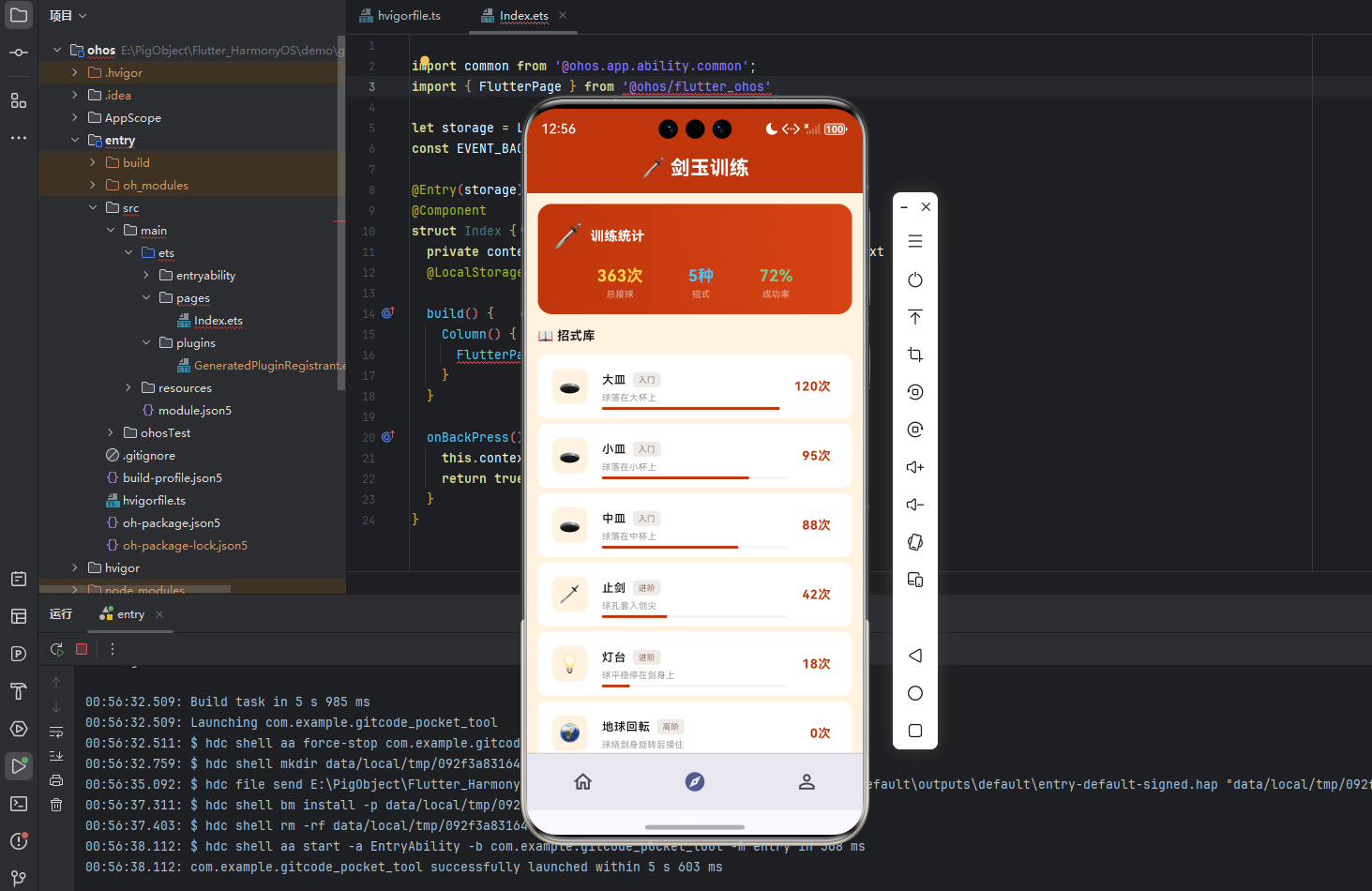Click the project tree horizontal scrollbar
1372x891 pixels.
point(135,589)
